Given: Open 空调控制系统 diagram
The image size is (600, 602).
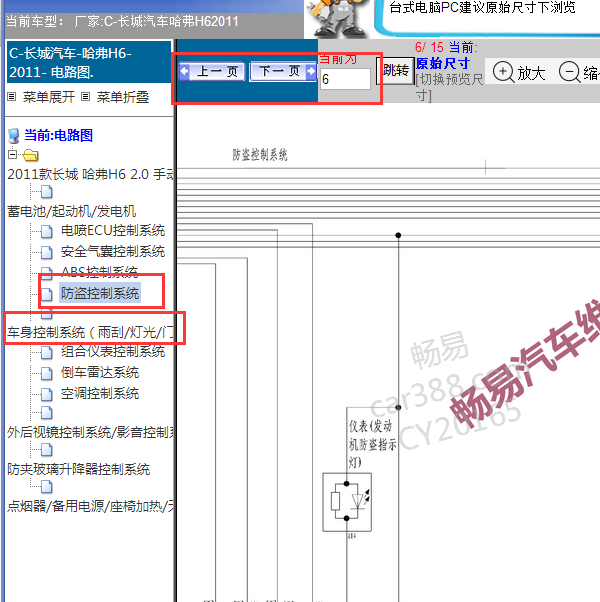Looking at the screenshot, I should point(100,394).
